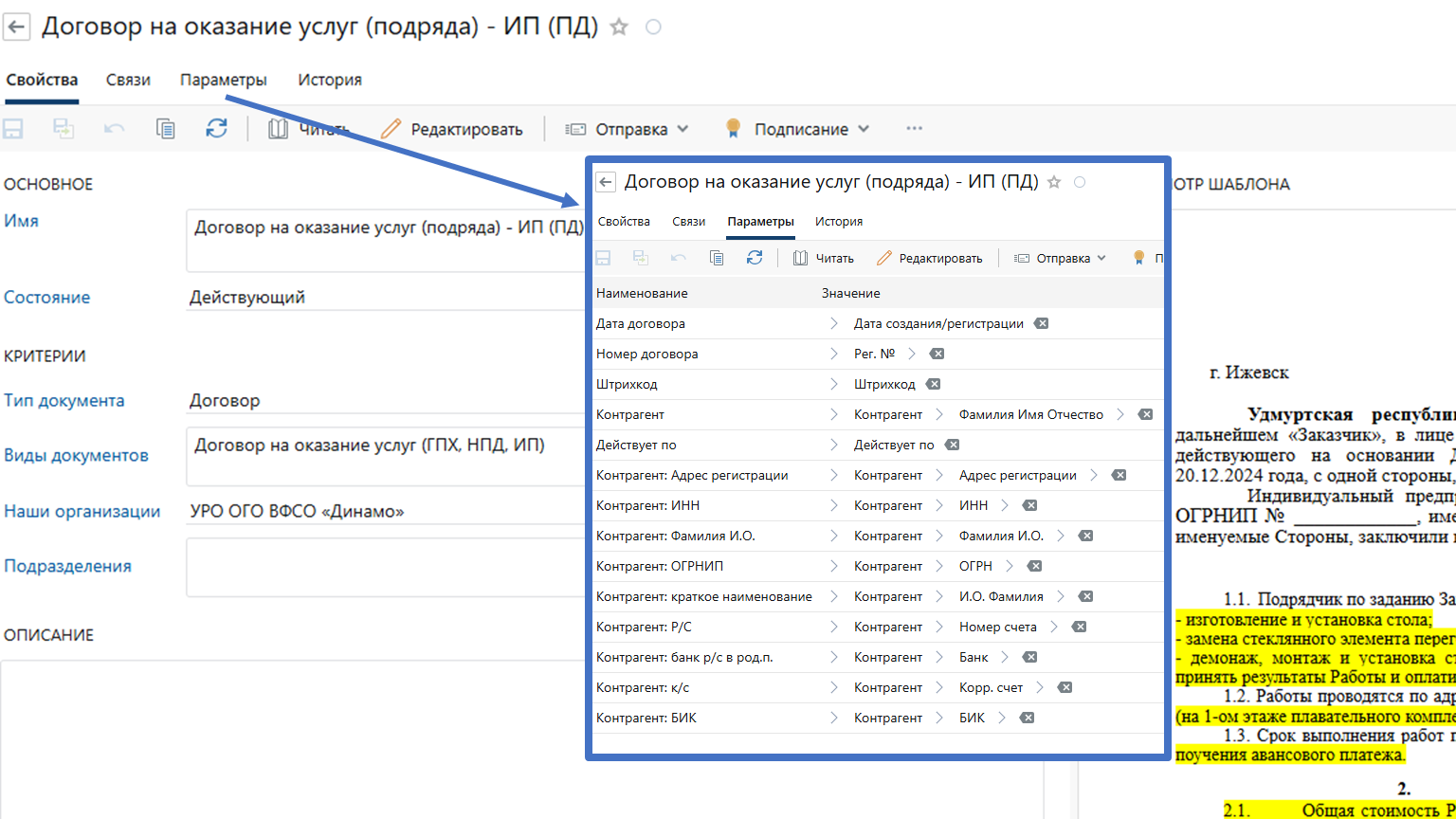Screen dimensions: 1456x819
Task: Open the three-dots more actions menu
Action: (x=914, y=129)
